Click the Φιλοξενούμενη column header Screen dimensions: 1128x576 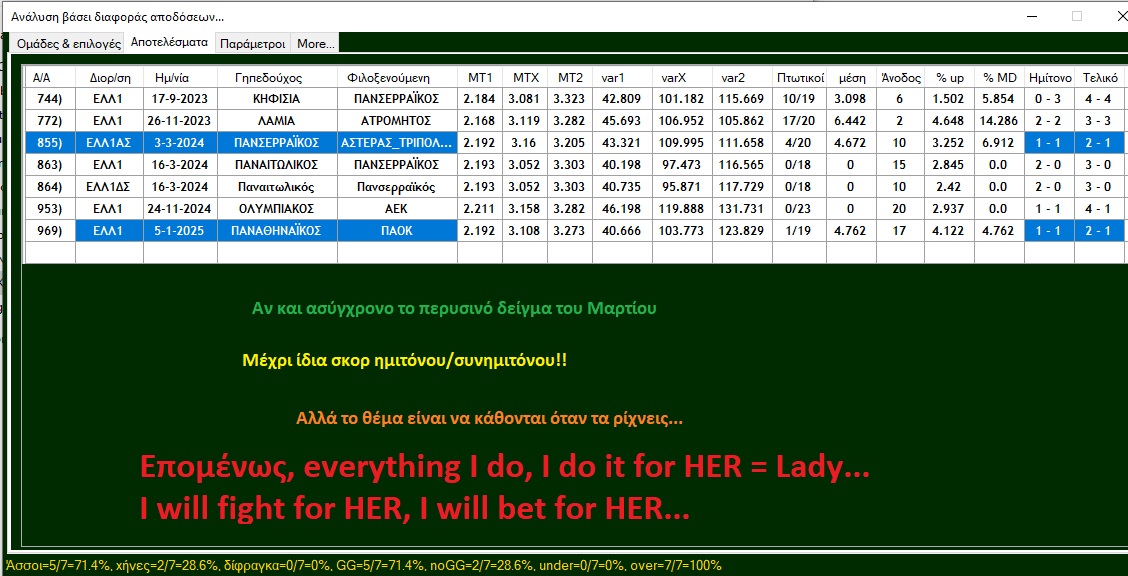point(396,78)
